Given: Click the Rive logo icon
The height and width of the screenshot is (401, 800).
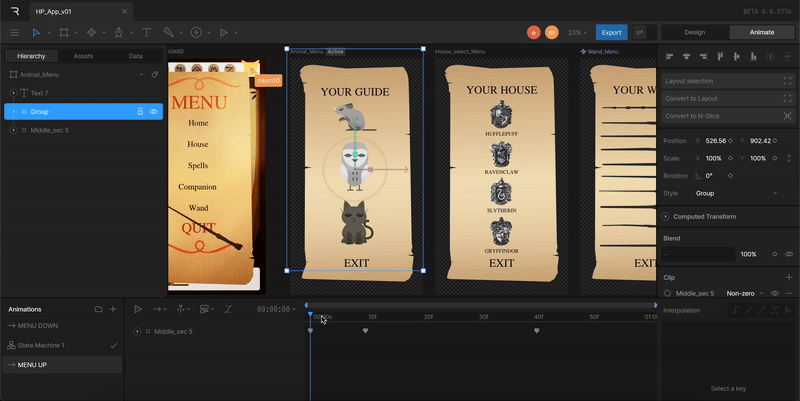Looking at the screenshot, I should point(15,11).
